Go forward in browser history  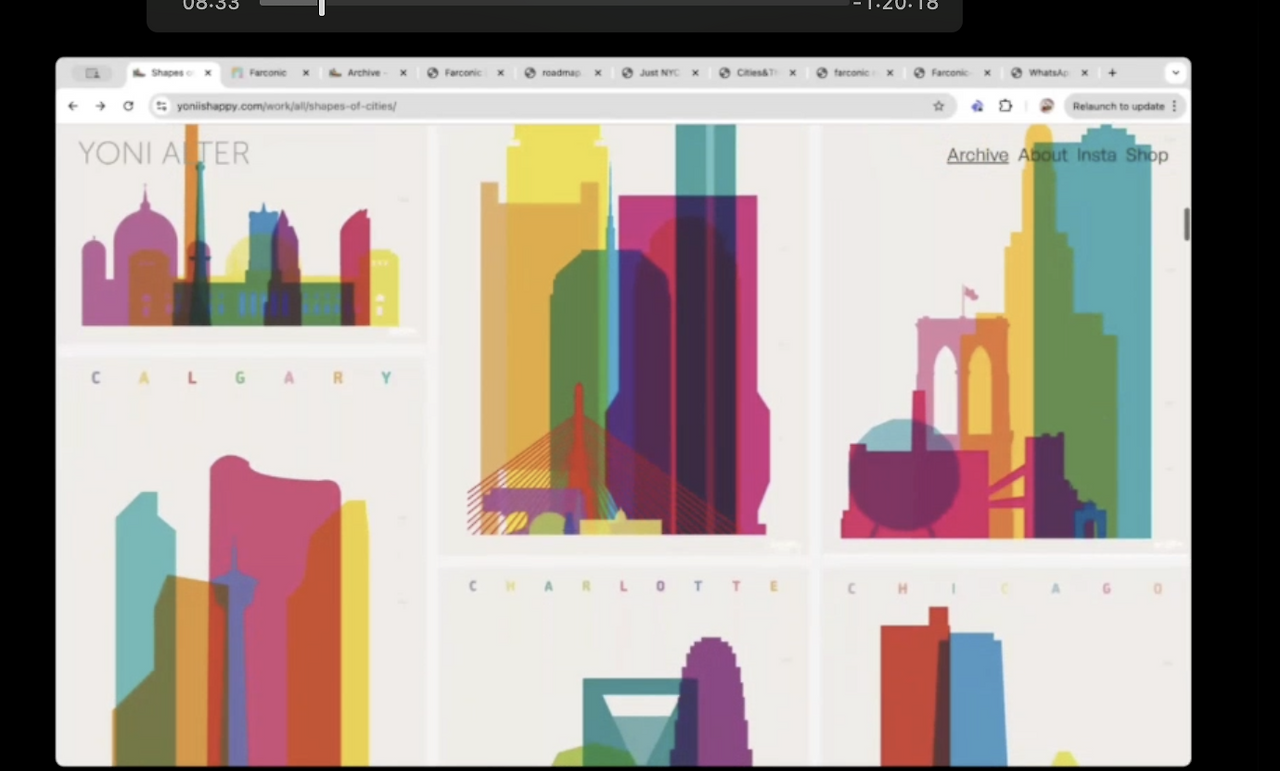coord(100,106)
